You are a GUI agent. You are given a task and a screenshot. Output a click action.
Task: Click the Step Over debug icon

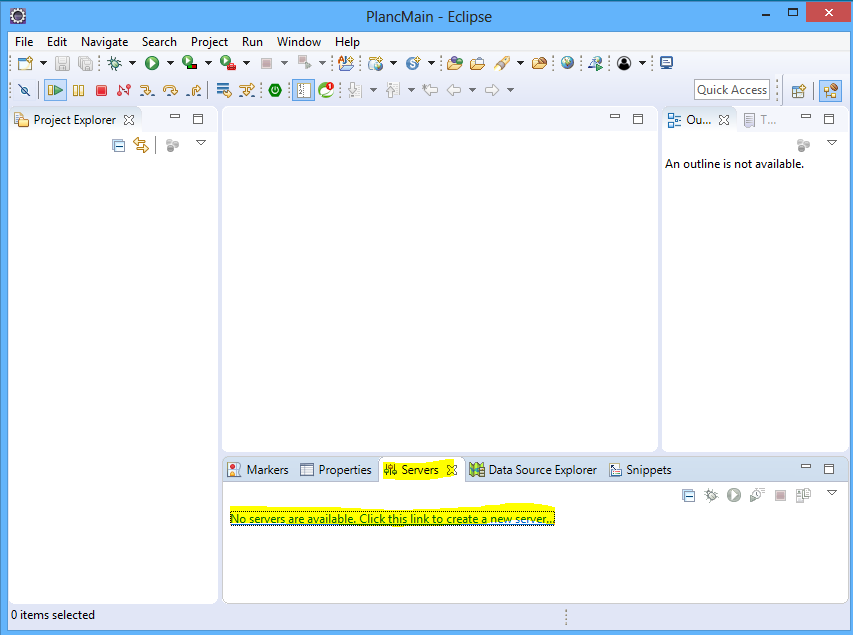pyautogui.click(x=170, y=90)
